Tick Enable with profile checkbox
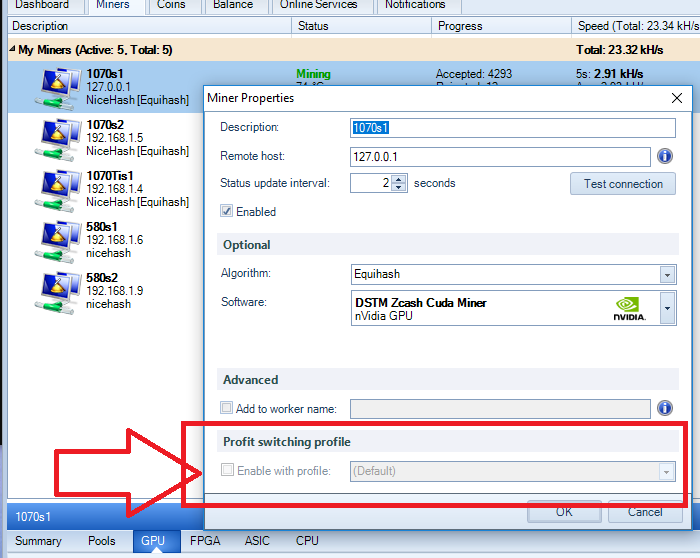Screen dimensions: 700x558 click(x=227, y=470)
